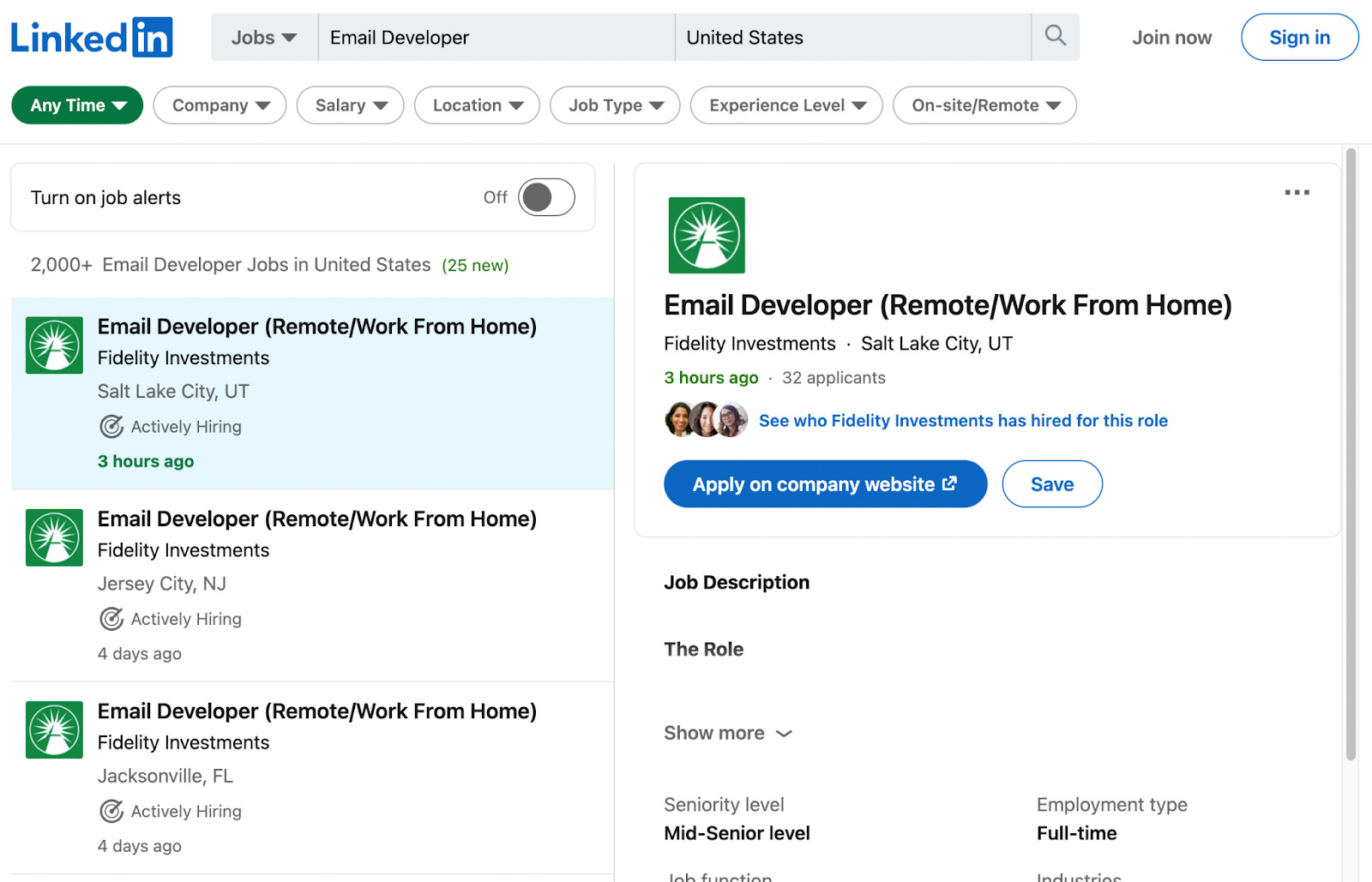This screenshot has width=1372, height=882.
Task: Expand the job description with Show more
Action: click(x=728, y=733)
